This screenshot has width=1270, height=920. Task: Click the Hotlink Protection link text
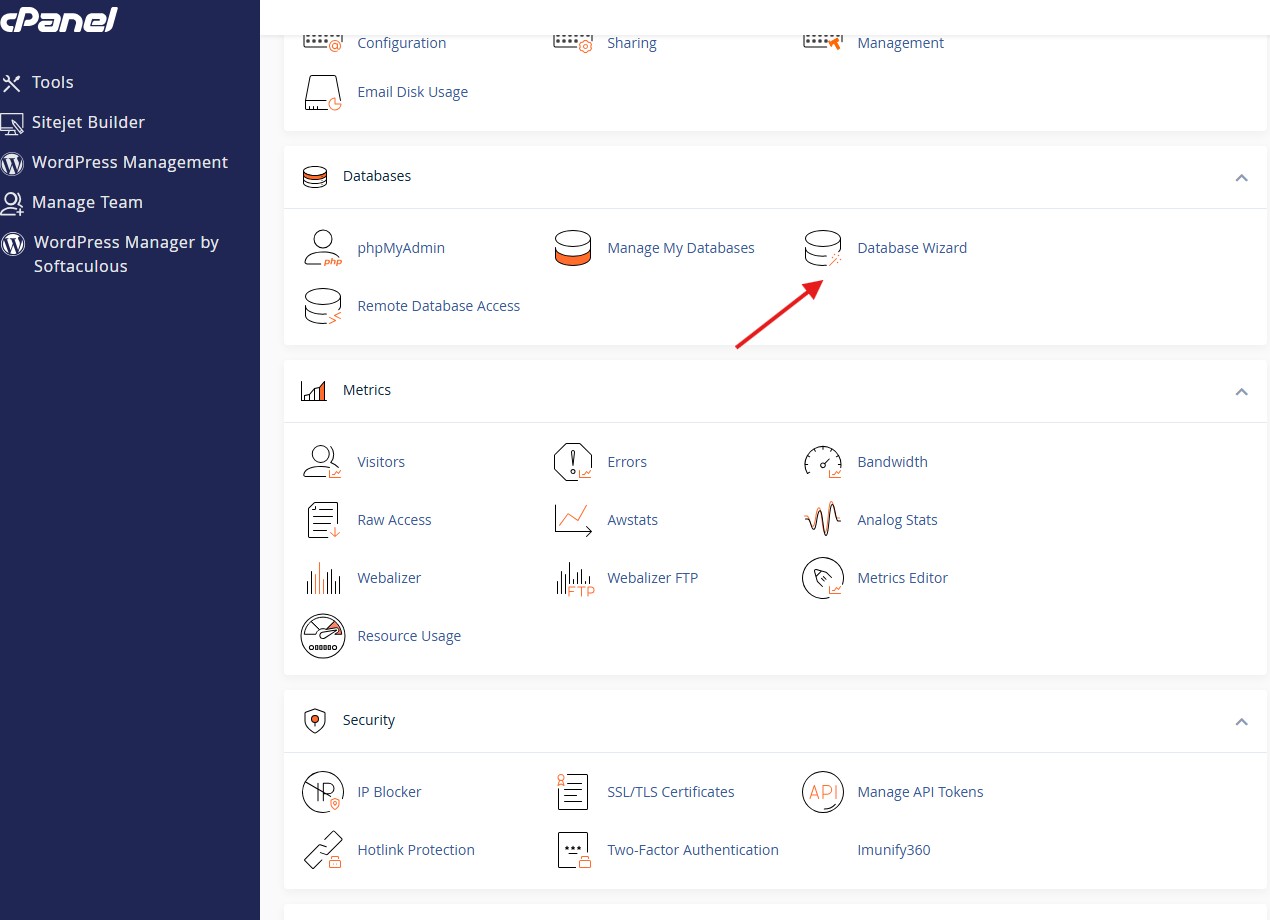point(416,850)
